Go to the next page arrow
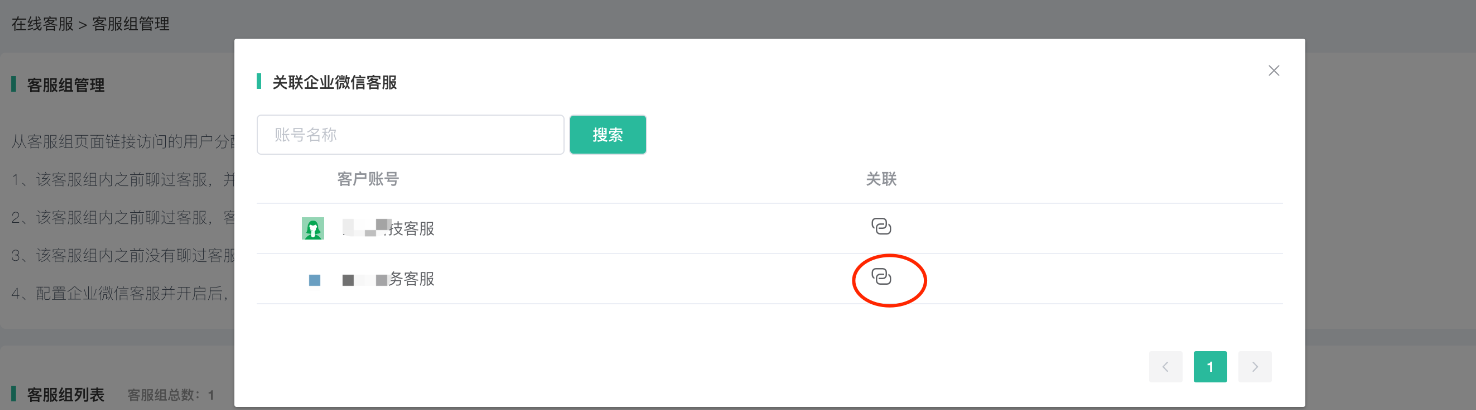The height and width of the screenshot is (410, 1476). (x=1255, y=367)
